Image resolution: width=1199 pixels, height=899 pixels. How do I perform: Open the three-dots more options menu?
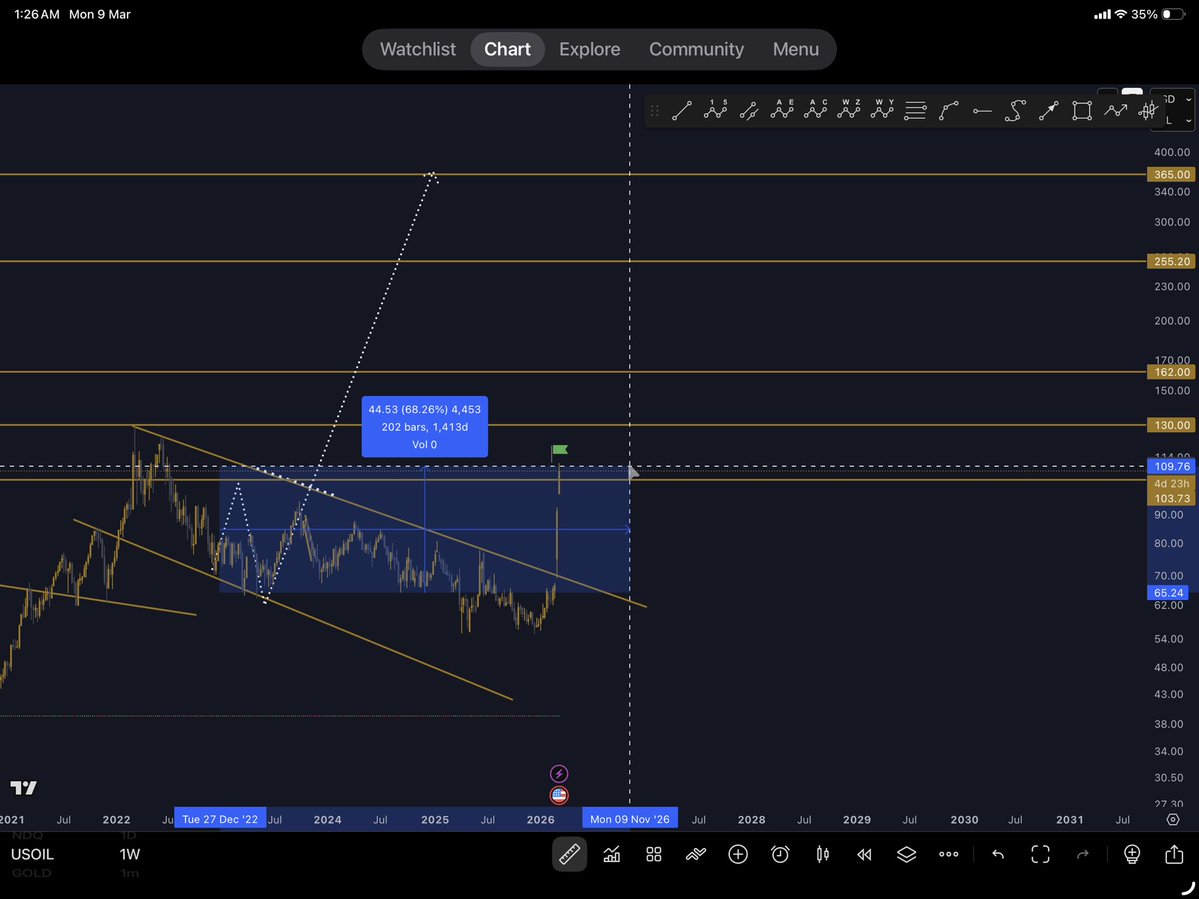pyautogui.click(x=948, y=854)
